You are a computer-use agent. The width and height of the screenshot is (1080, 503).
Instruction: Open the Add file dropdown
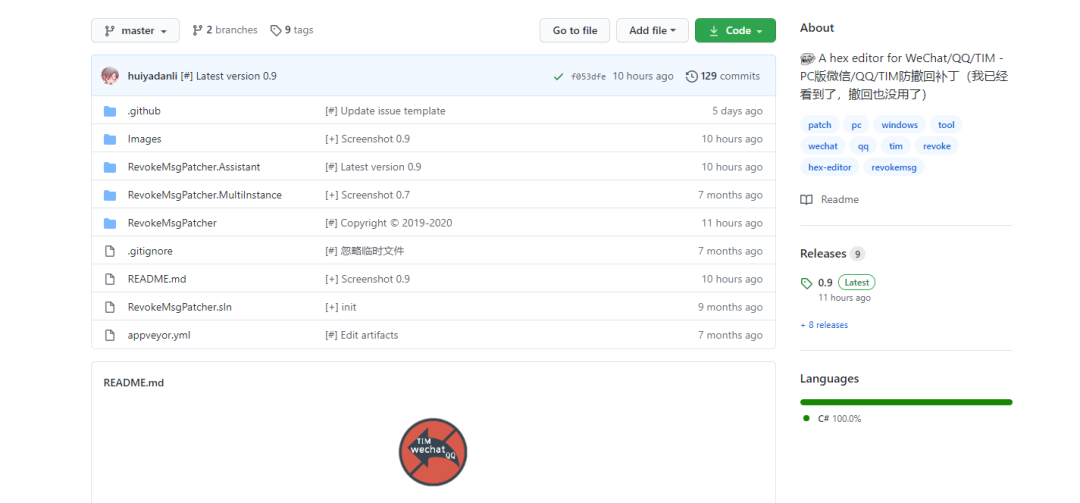click(x=652, y=30)
